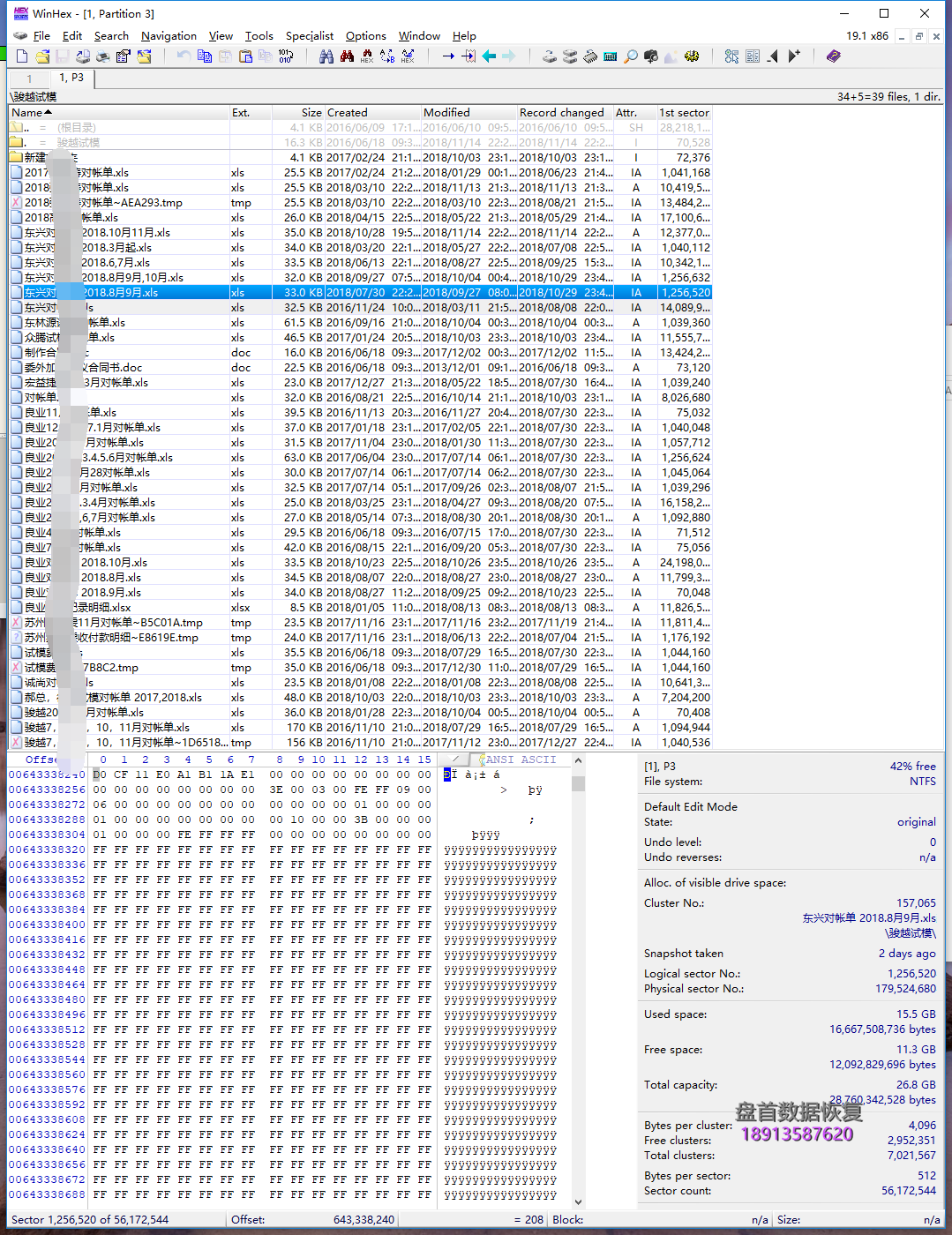Open the File menu
Viewport: 952px width, 1235px height.
point(41,36)
